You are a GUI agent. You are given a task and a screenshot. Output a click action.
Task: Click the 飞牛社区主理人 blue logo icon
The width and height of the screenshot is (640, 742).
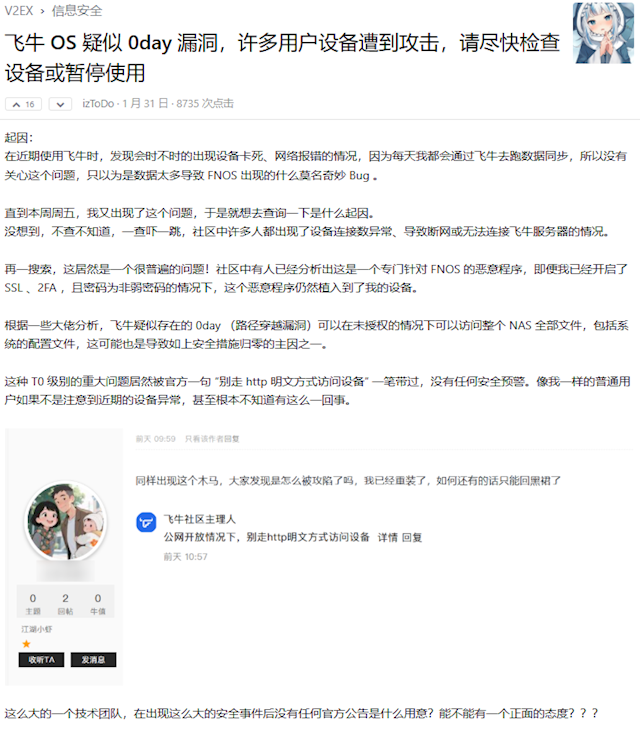coord(146,522)
